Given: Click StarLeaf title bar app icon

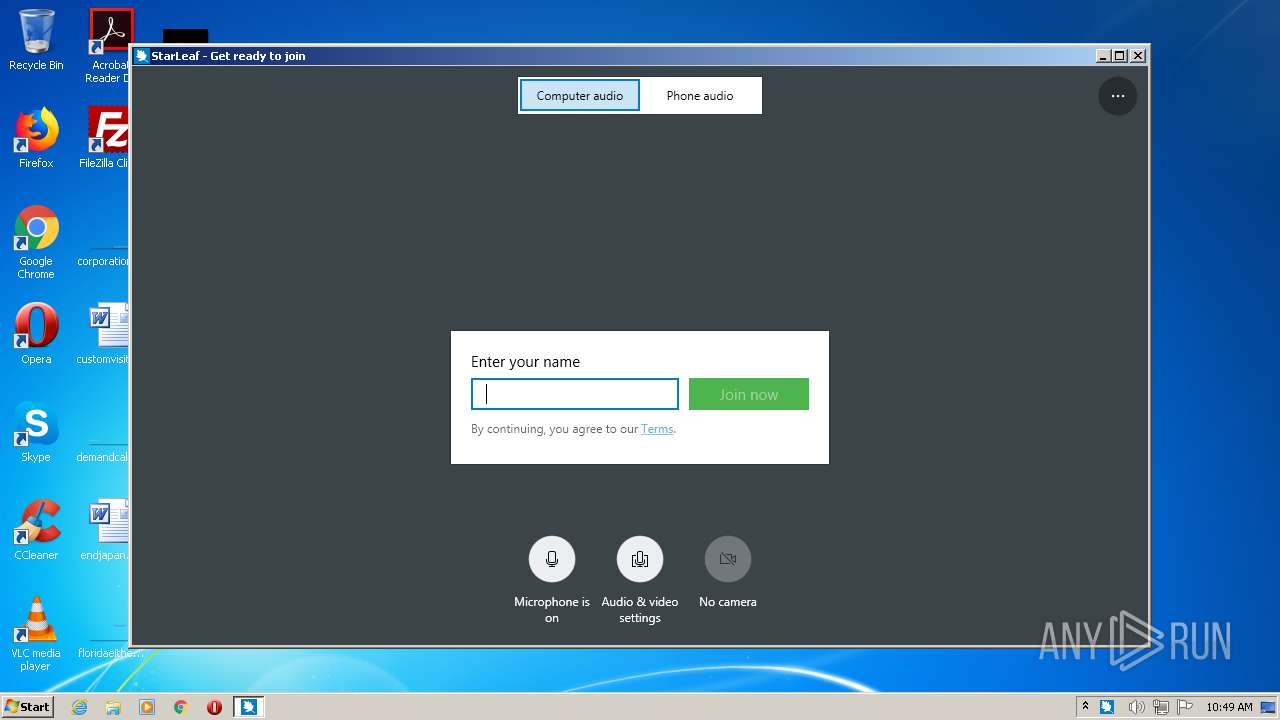Looking at the screenshot, I should tap(142, 56).
